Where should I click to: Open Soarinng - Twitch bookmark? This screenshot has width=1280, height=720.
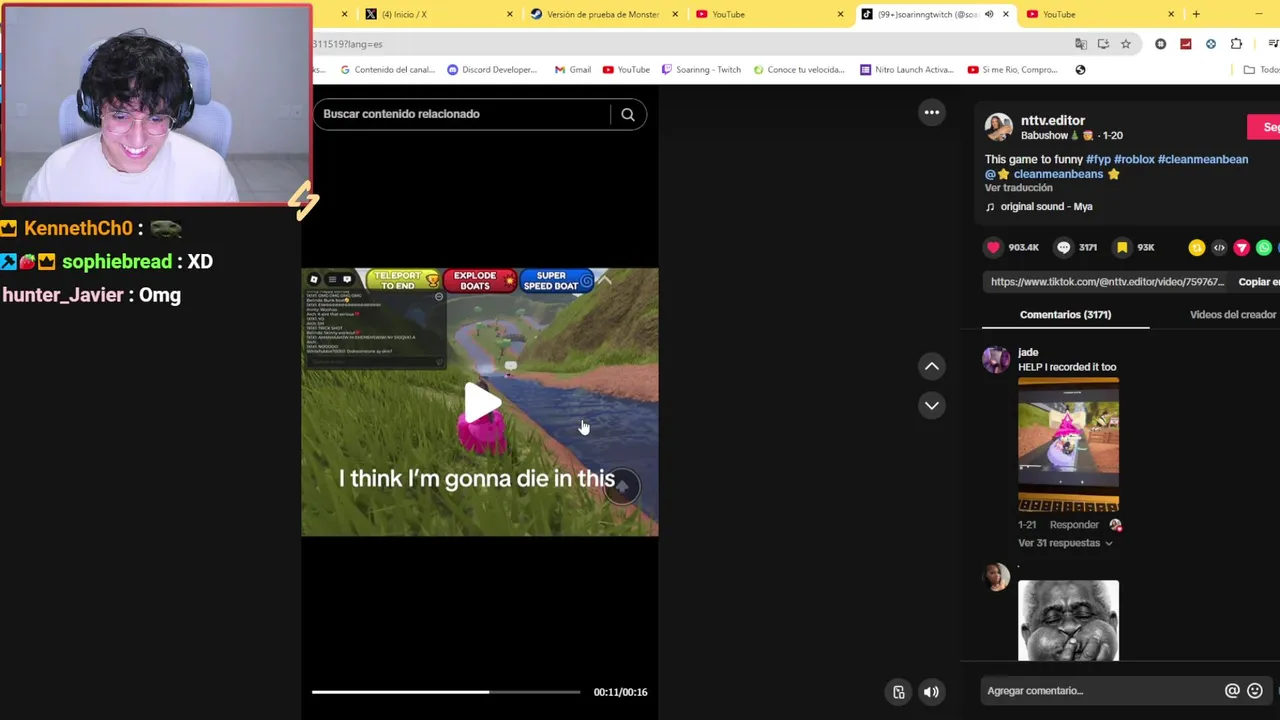point(700,70)
